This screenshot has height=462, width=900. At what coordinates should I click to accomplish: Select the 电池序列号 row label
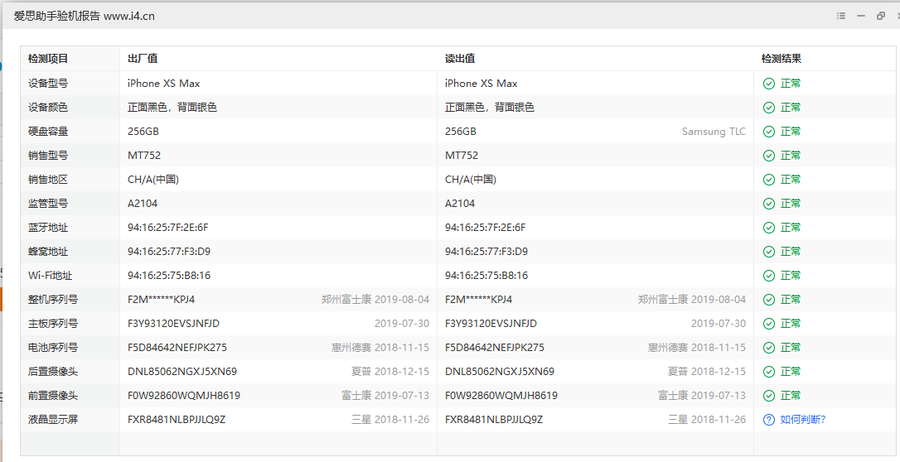pyautogui.click(x=53, y=348)
